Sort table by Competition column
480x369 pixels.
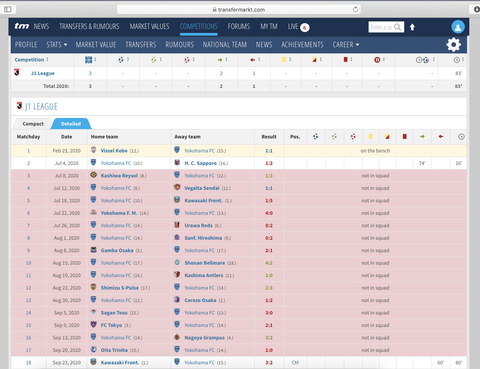(31, 60)
